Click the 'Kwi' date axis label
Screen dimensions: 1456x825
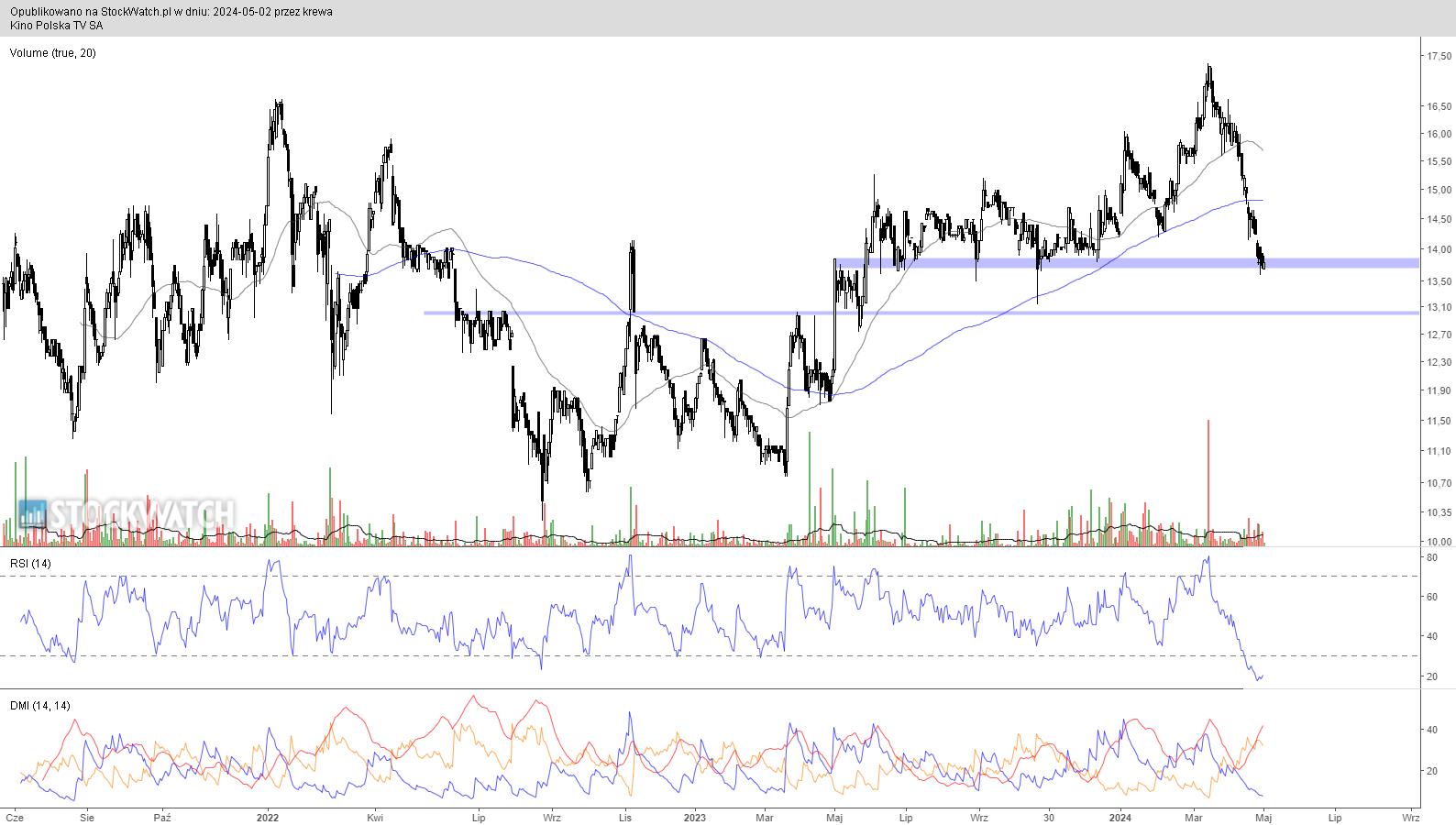click(374, 817)
